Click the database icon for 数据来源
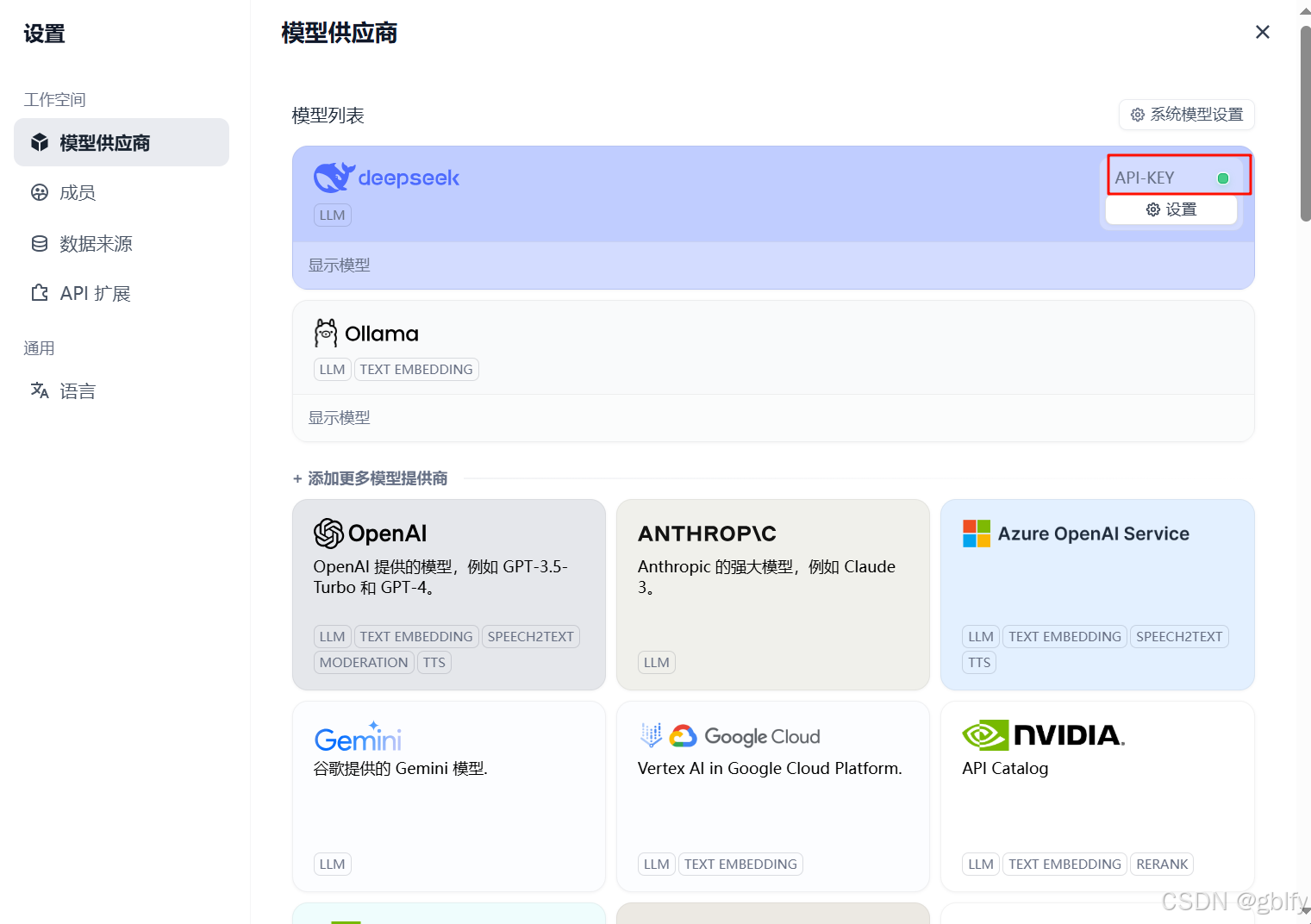1311x924 pixels. [x=40, y=244]
